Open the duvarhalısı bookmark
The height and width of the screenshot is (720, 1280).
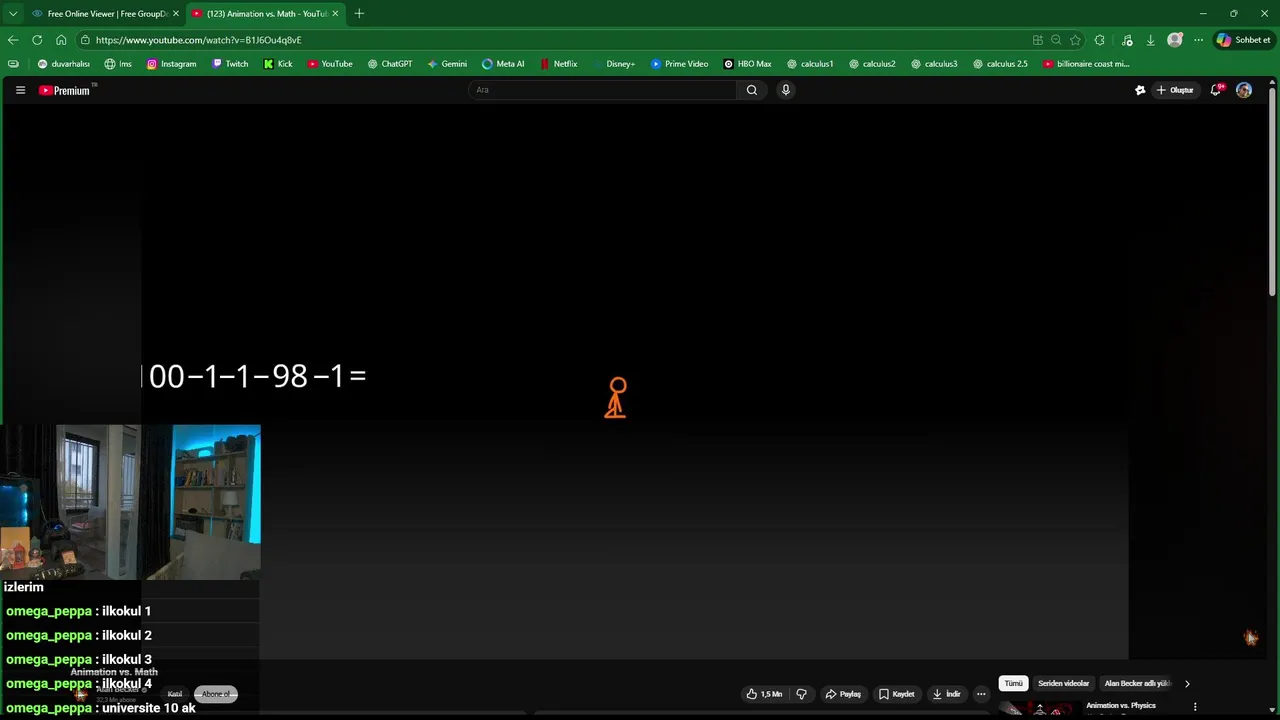click(x=64, y=64)
